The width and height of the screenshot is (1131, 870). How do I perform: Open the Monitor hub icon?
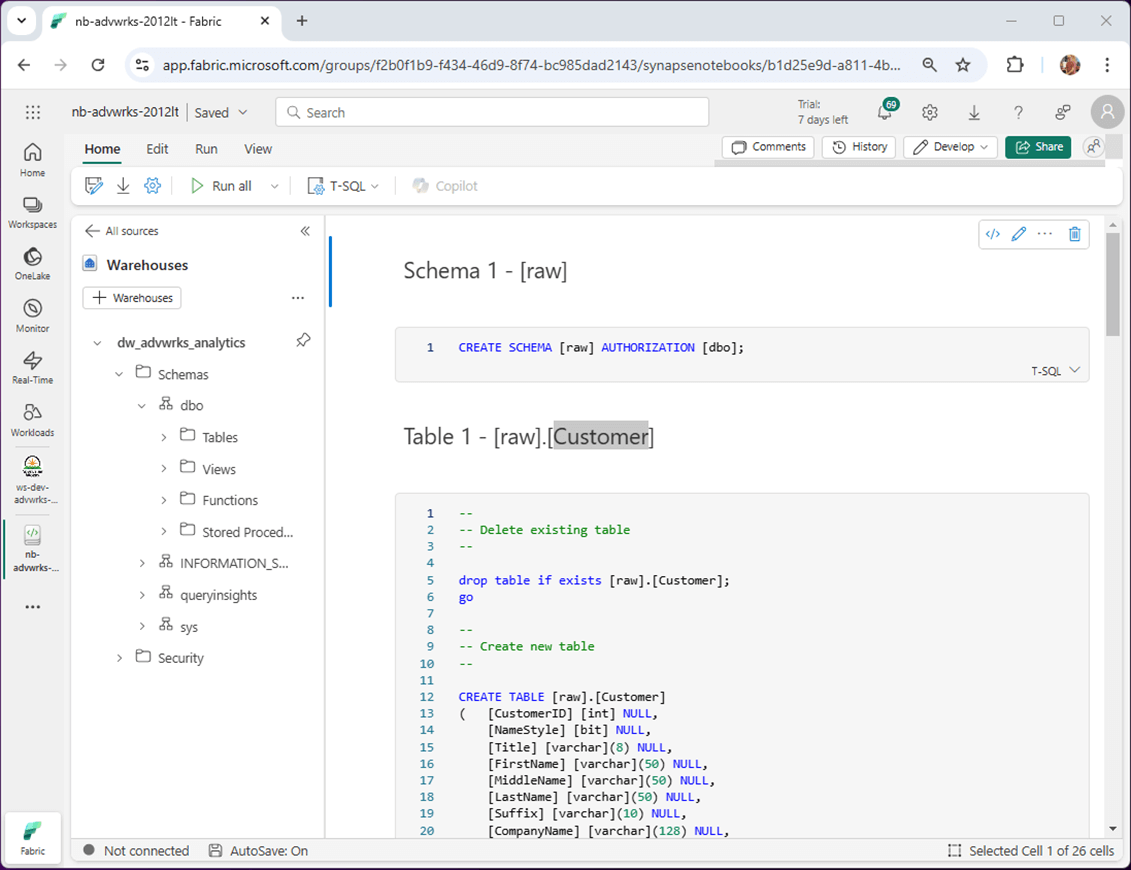click(32, 316)
